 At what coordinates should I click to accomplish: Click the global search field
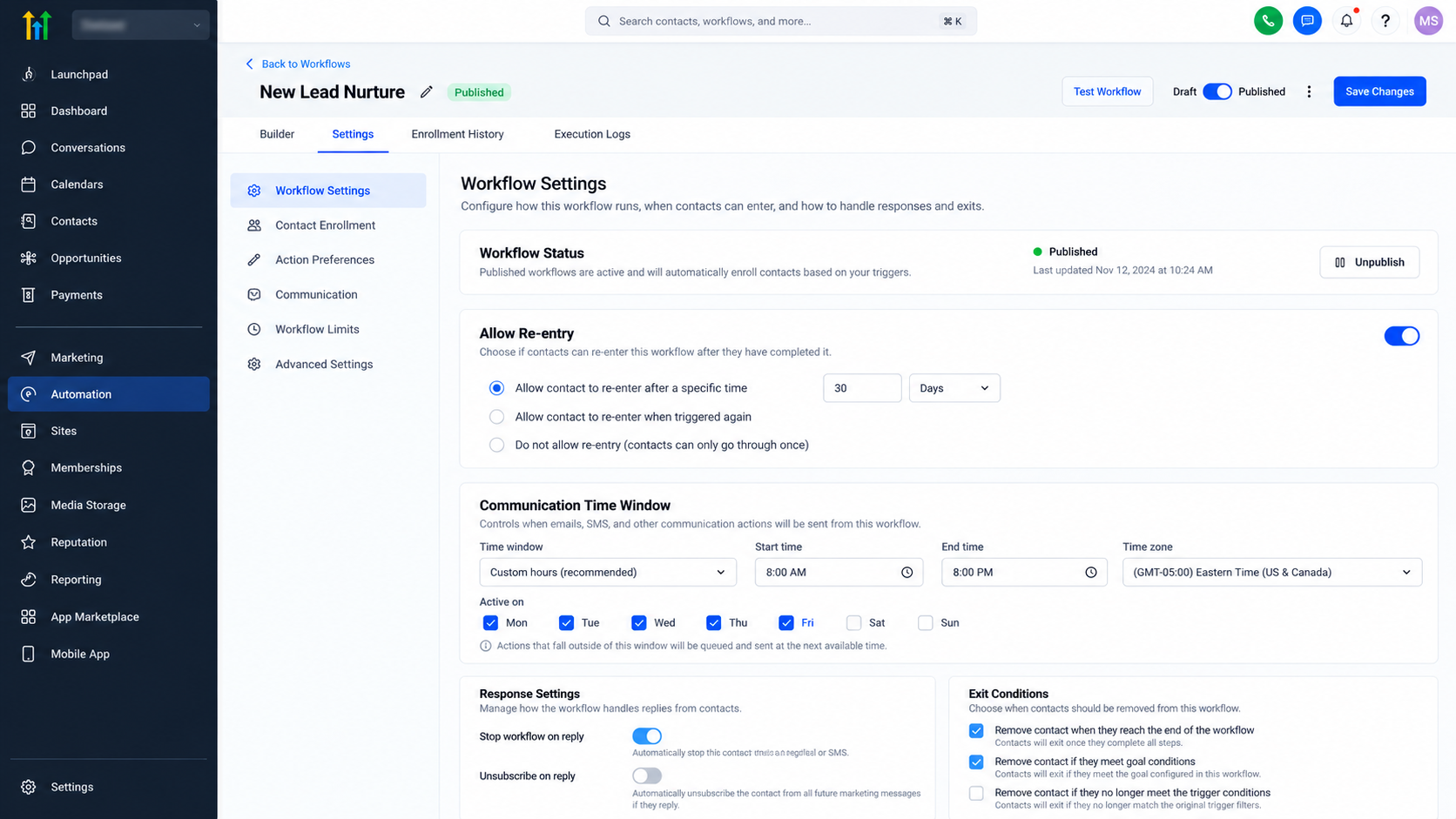780,21
